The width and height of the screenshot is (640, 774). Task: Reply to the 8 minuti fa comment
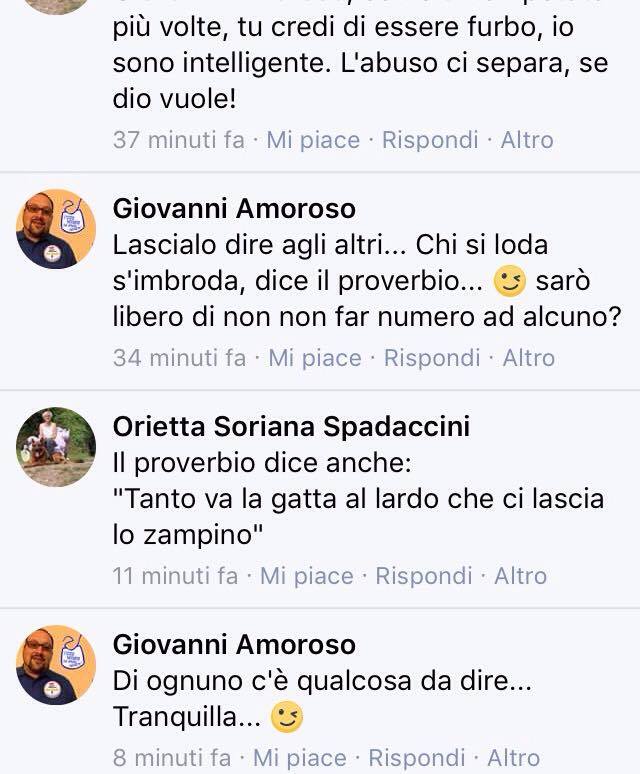pyautogui.click(x=417, y=758)
